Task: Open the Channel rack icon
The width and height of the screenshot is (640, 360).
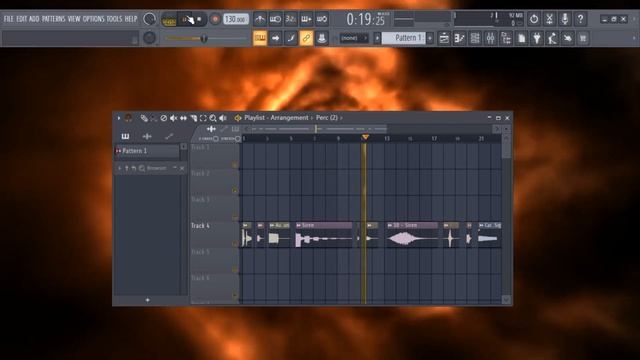Action: (475, 38)
